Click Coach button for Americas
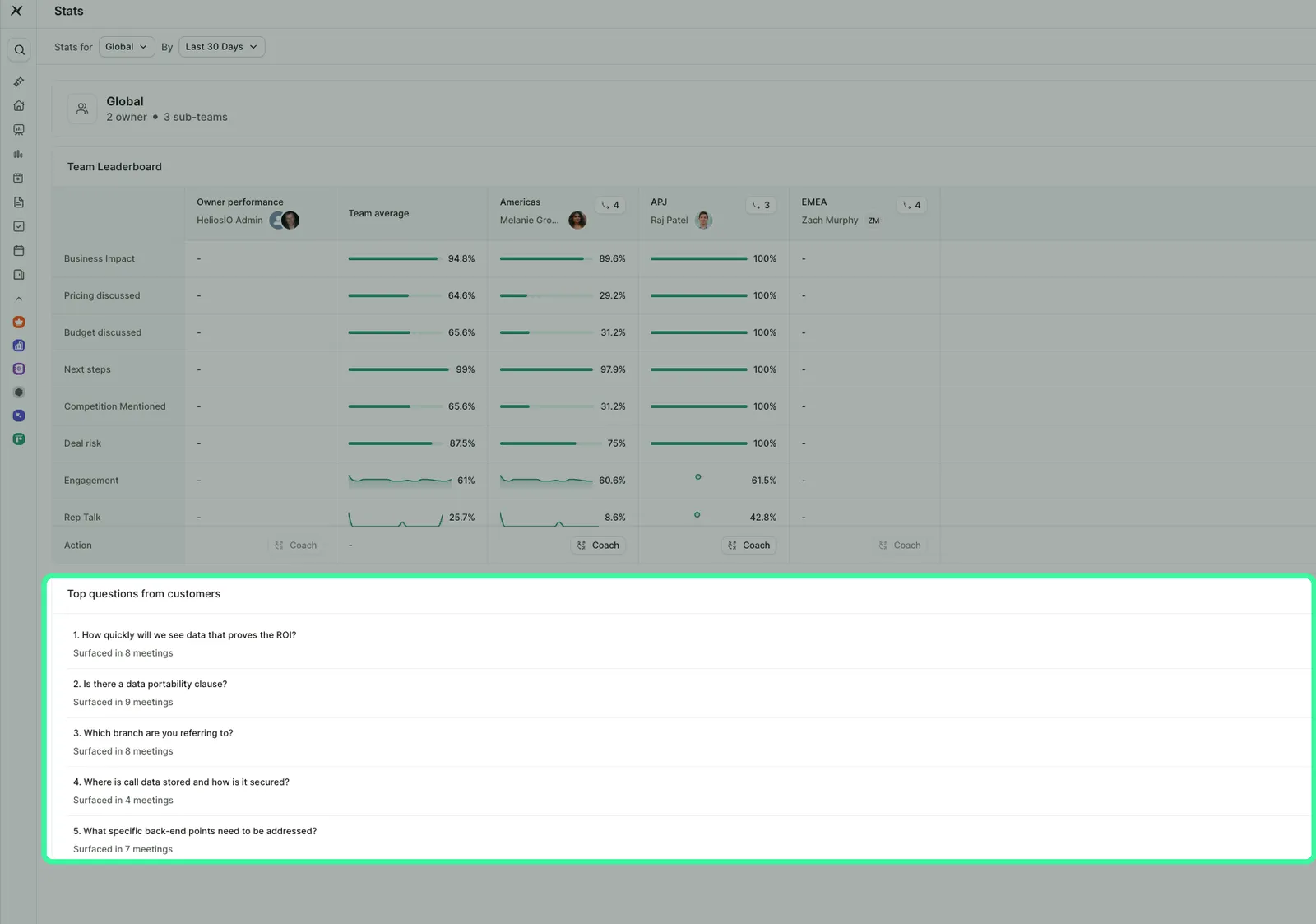The height and width of the screenshot is (924, 1316). (599, 546)
